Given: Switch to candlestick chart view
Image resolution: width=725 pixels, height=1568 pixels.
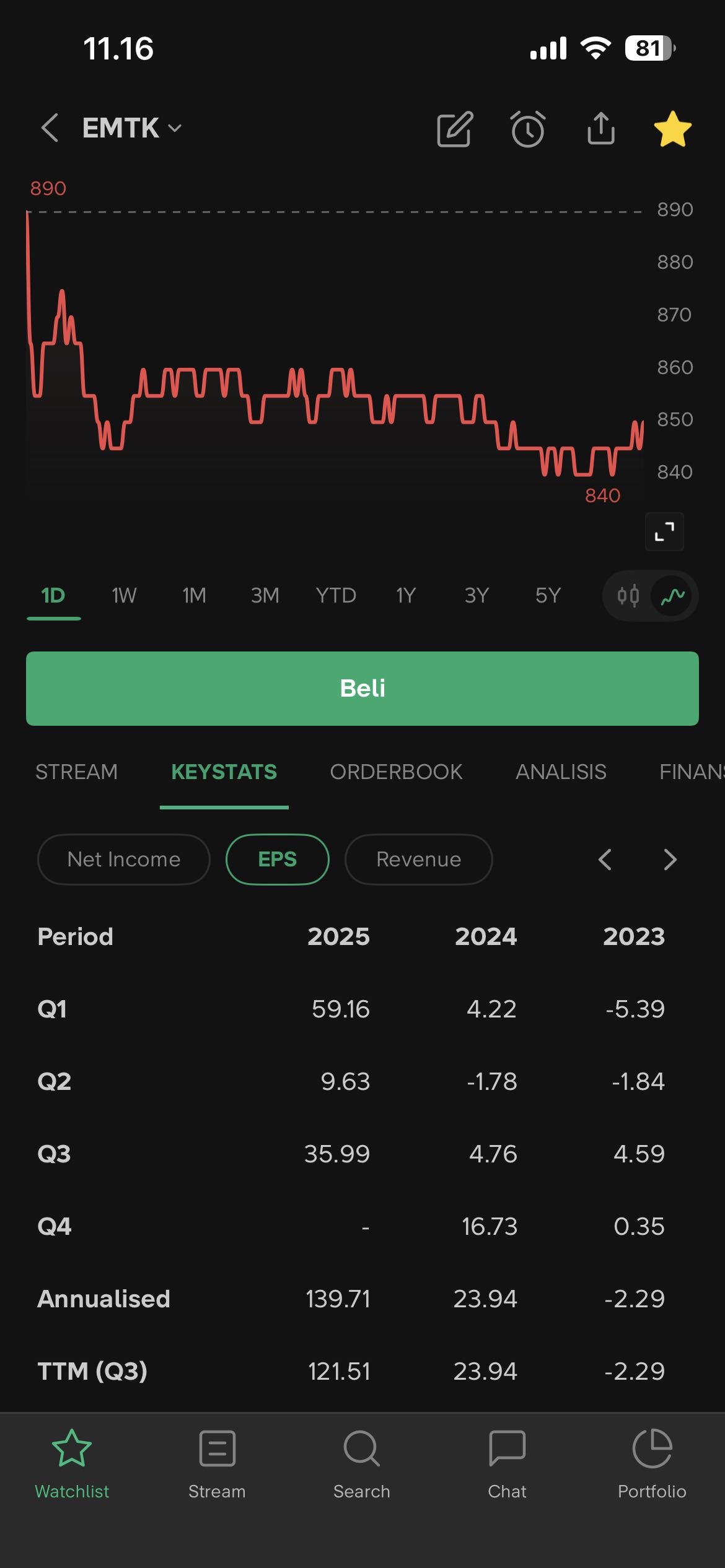Looking at the screenshot, I should pos(628,596).
